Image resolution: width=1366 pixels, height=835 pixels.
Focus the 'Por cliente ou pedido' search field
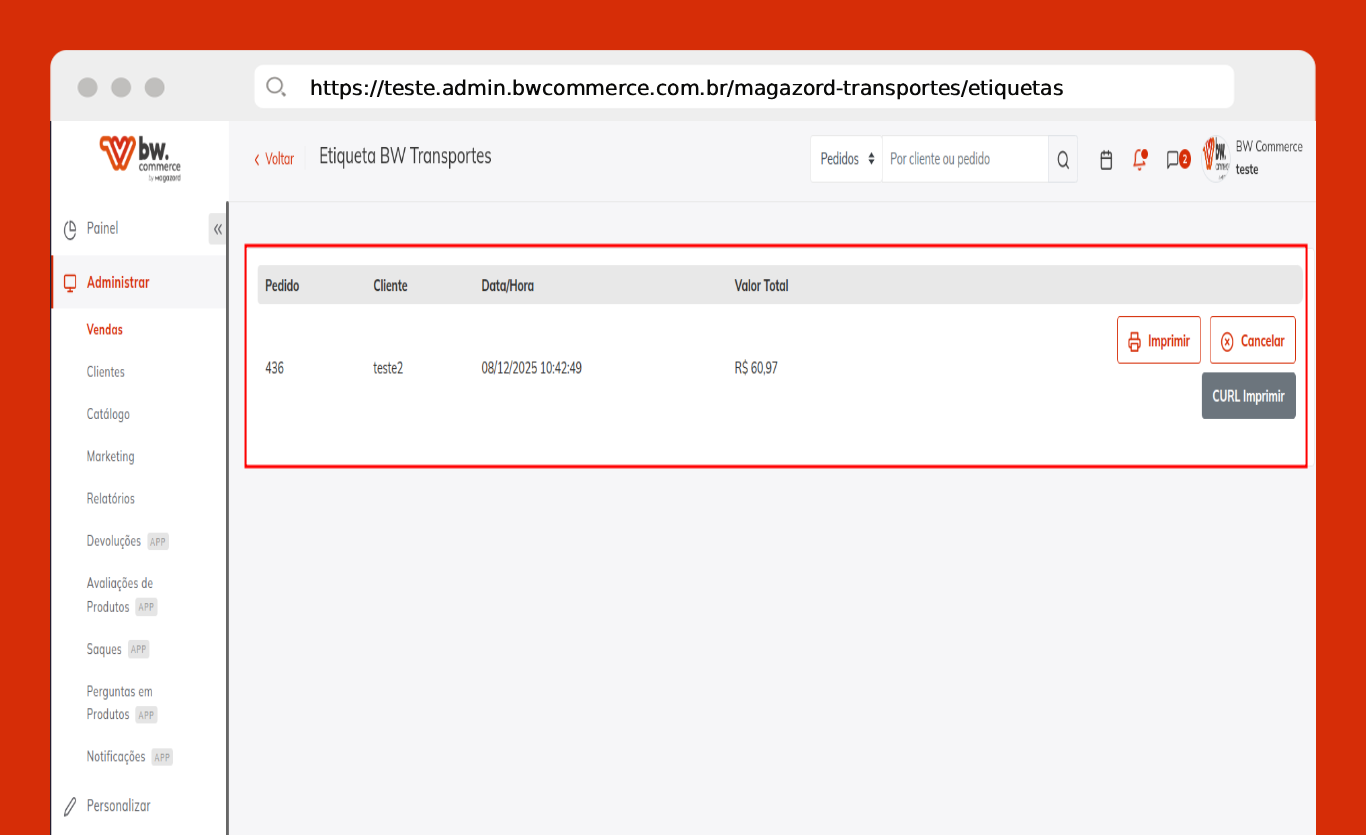pos(964,159)
